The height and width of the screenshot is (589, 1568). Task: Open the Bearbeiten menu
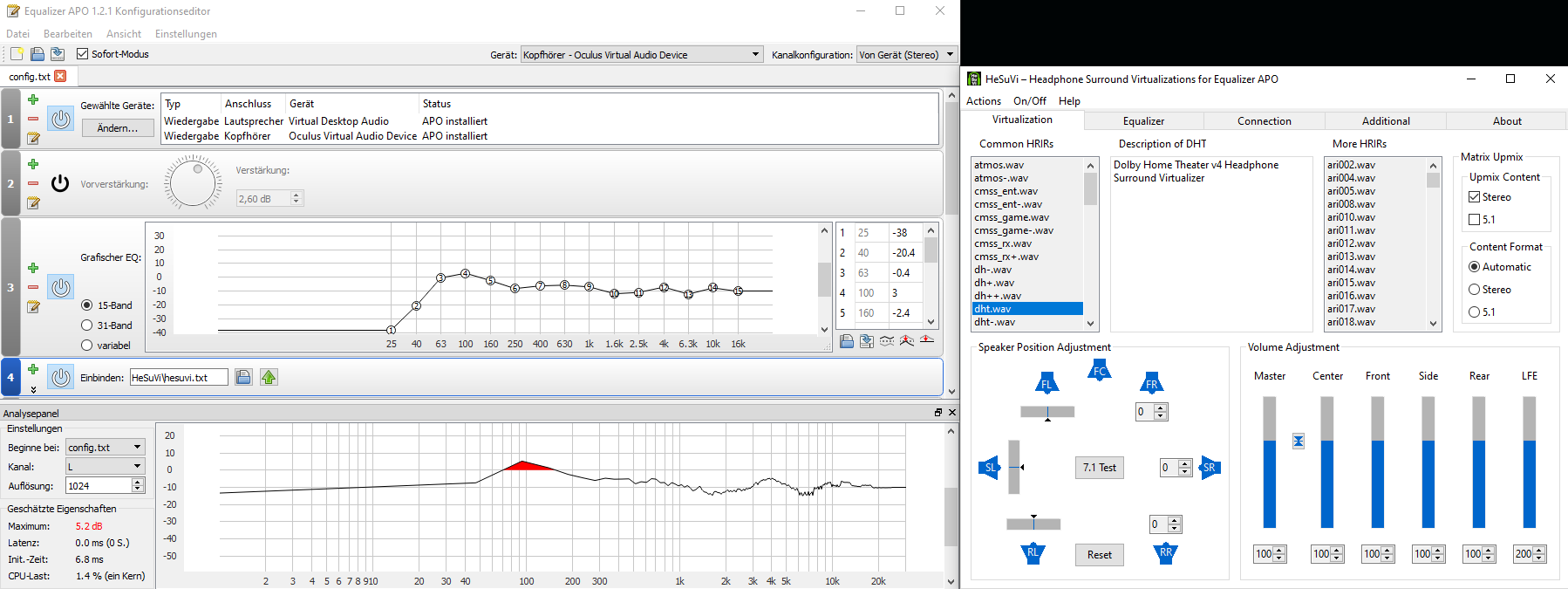68,34
